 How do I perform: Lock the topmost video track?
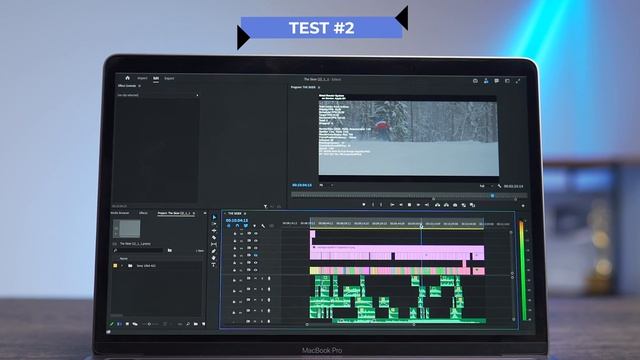pos(235,233)
